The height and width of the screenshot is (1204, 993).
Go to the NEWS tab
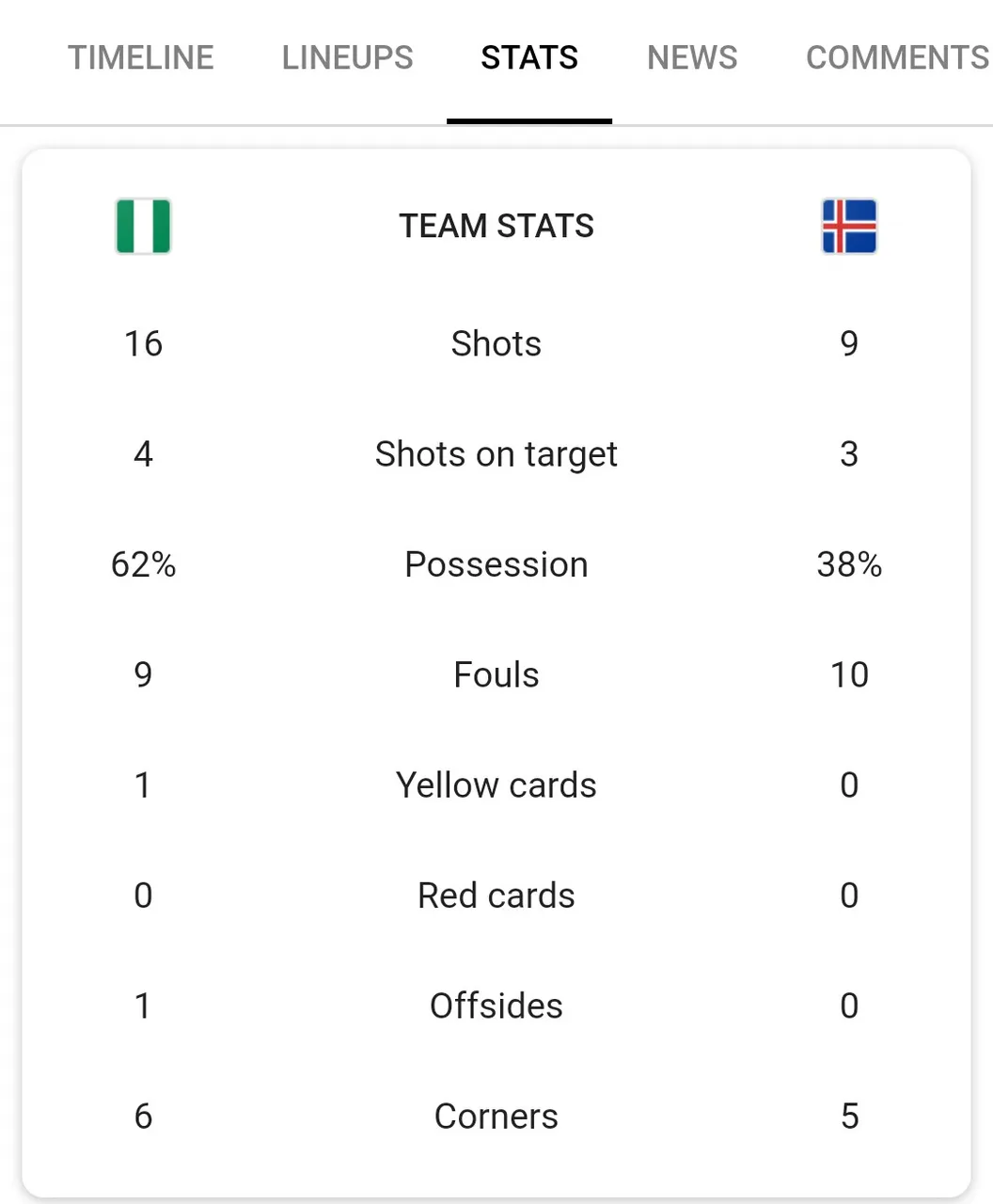click(x=692, y=58)
